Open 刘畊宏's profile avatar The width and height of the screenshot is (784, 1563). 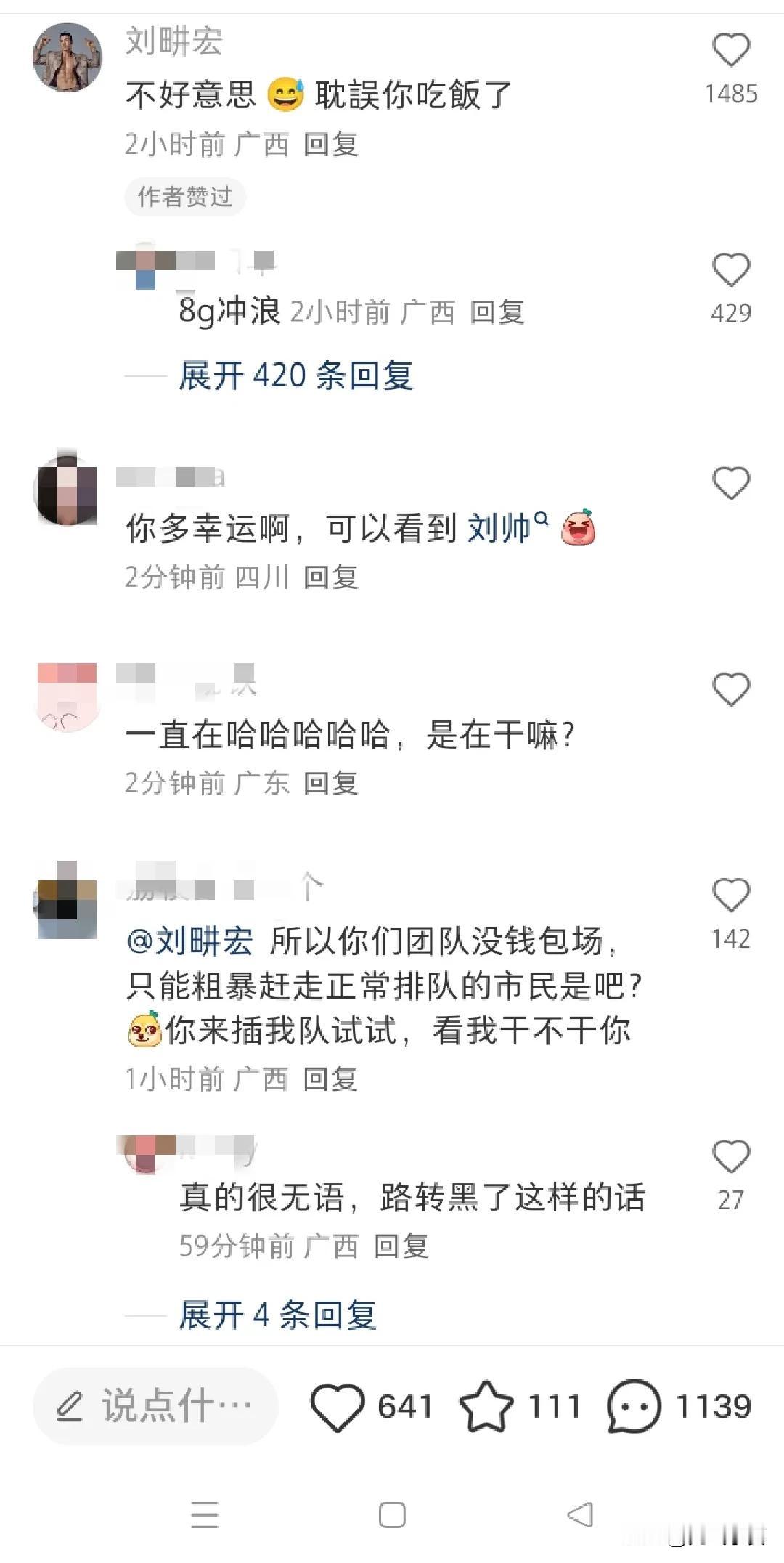click(68, 57)
